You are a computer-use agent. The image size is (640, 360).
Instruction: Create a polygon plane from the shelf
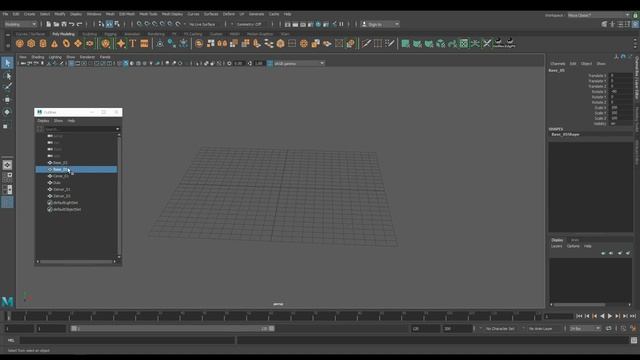[x=78, y=43]
